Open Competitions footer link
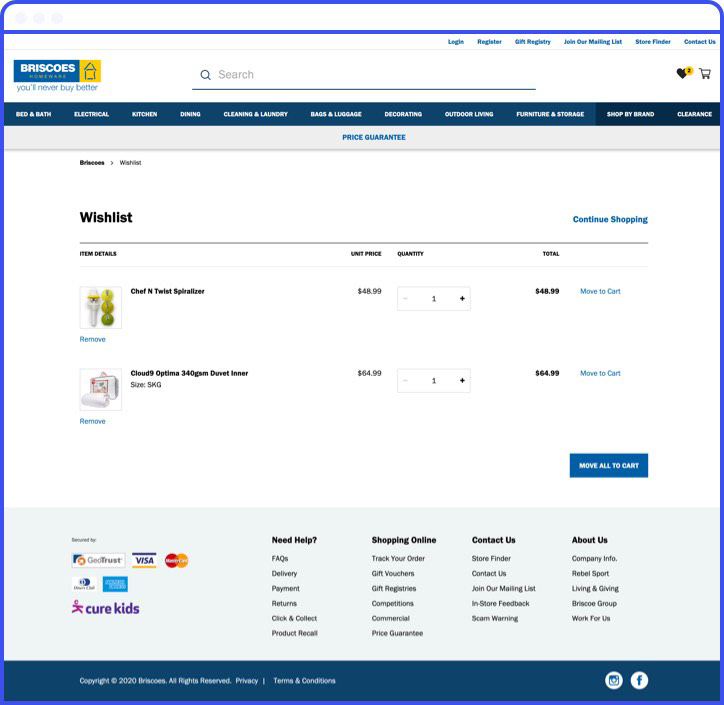The height and width of the screenshot is (705, 724). tap(392, 603)
